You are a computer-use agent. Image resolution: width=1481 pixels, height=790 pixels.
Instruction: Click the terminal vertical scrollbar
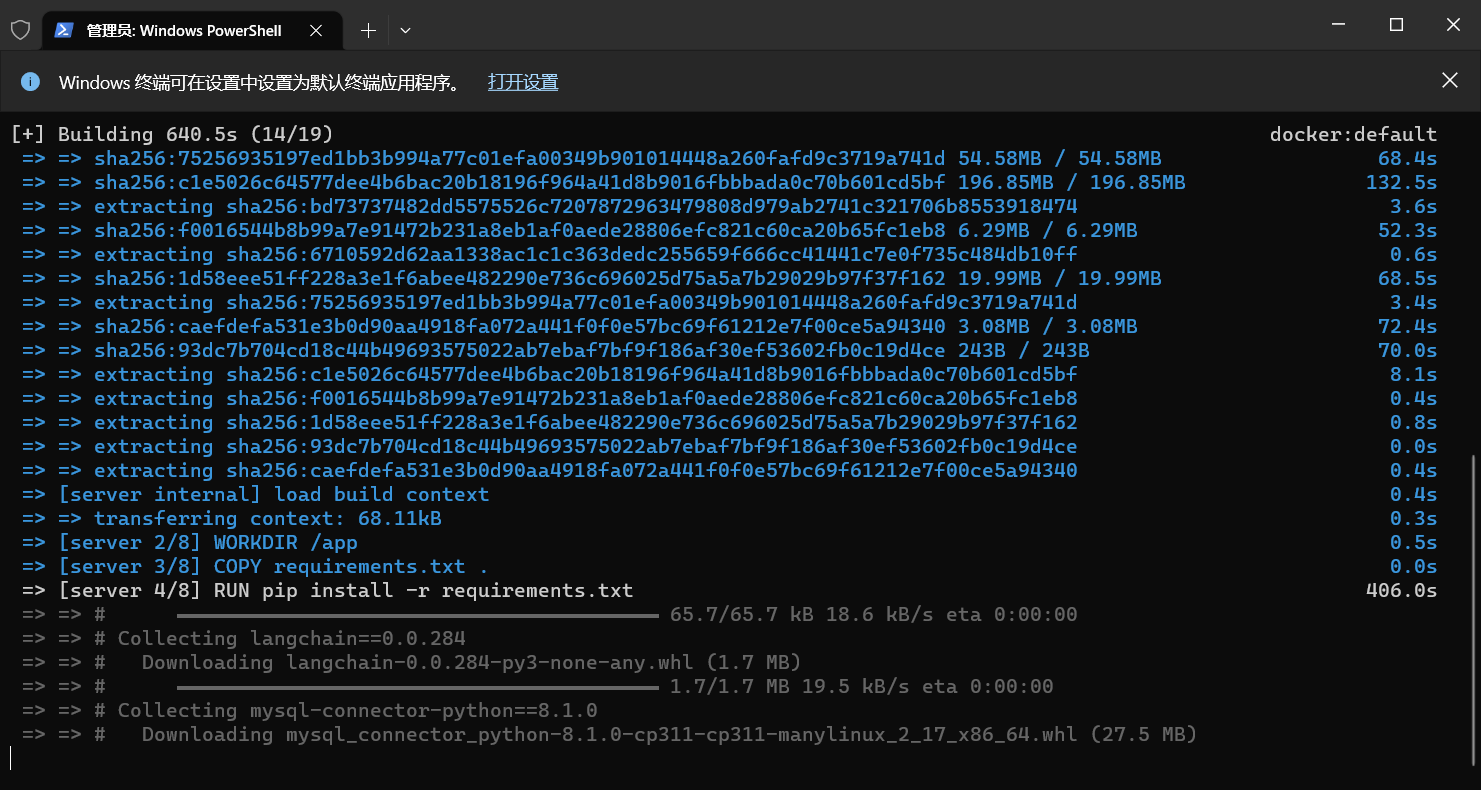1475,600
